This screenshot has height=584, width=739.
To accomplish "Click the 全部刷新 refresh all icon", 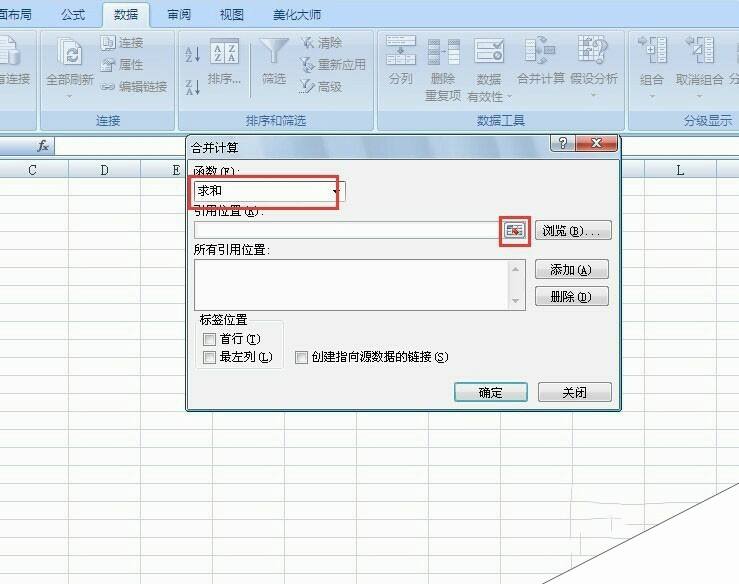I will [x=70, y=52].
